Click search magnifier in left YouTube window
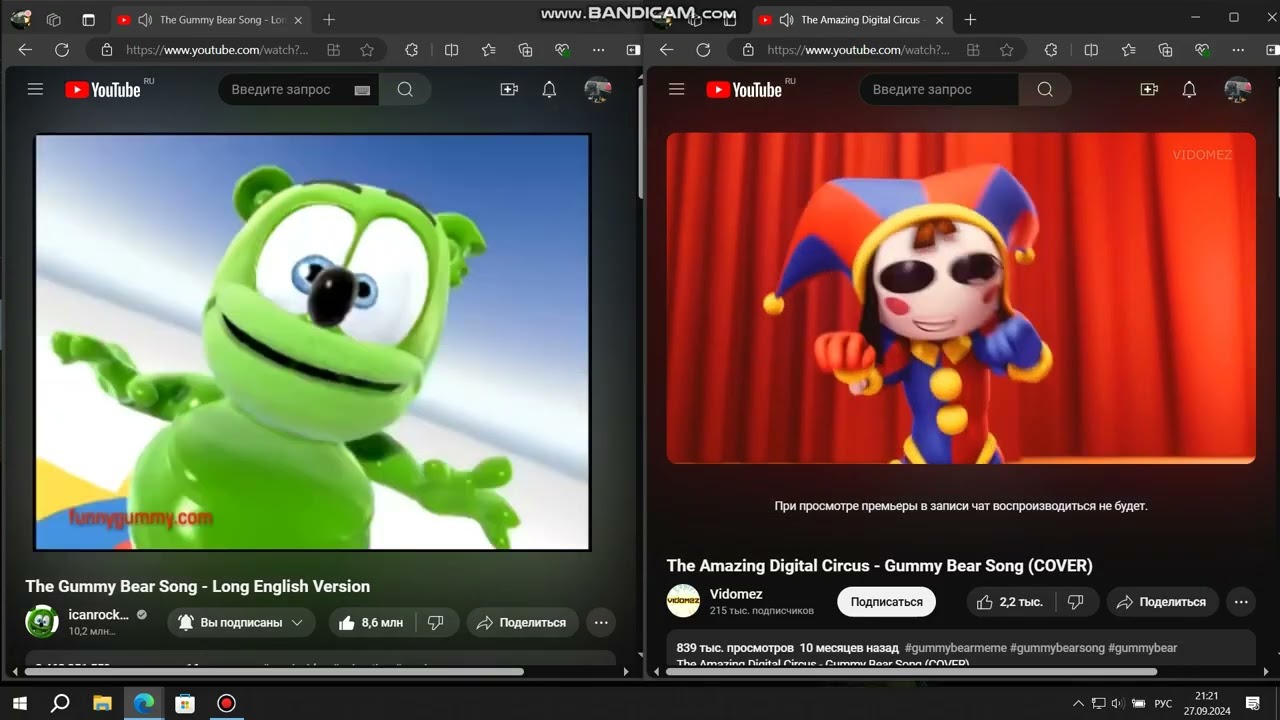This screenshot has height=720, width=1280. tap(405, 89)
